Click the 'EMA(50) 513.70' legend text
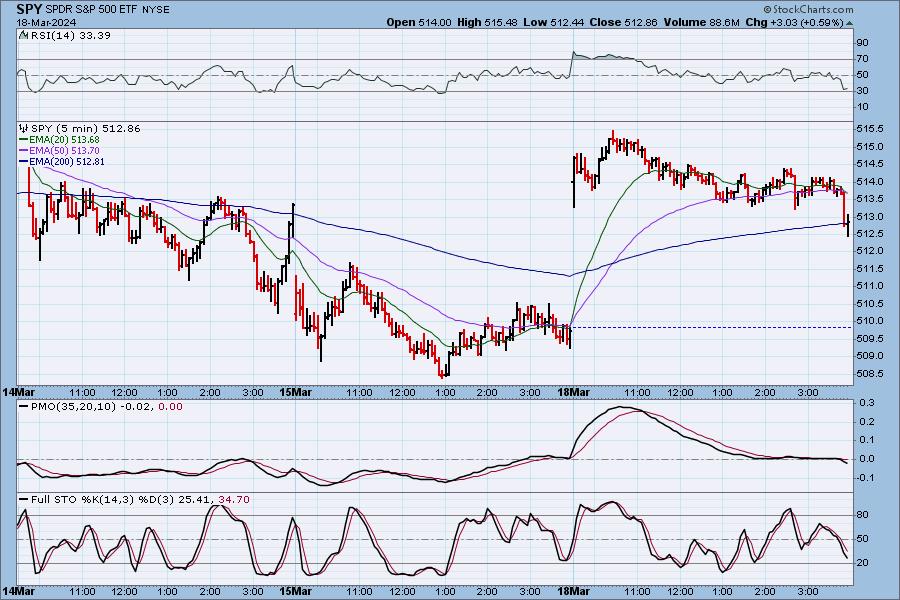The height and width of the screenshot is (600, 900). point(64,150)
